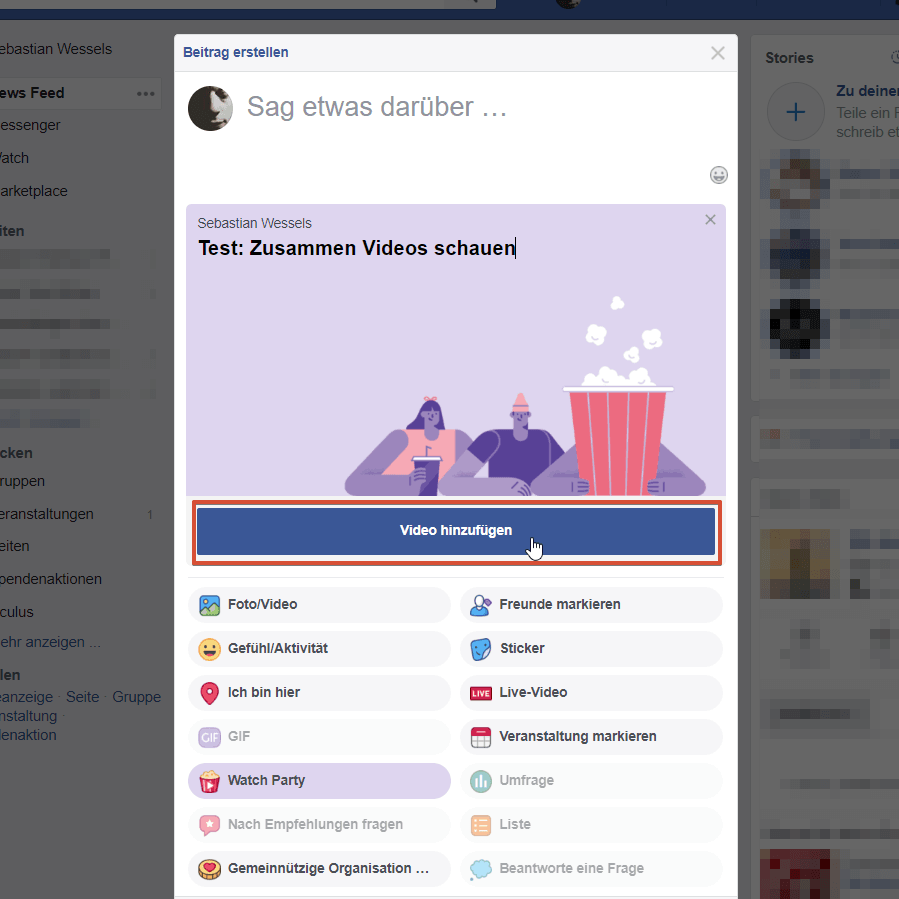Choose the Freunde markieren option

tap(591, 605)
